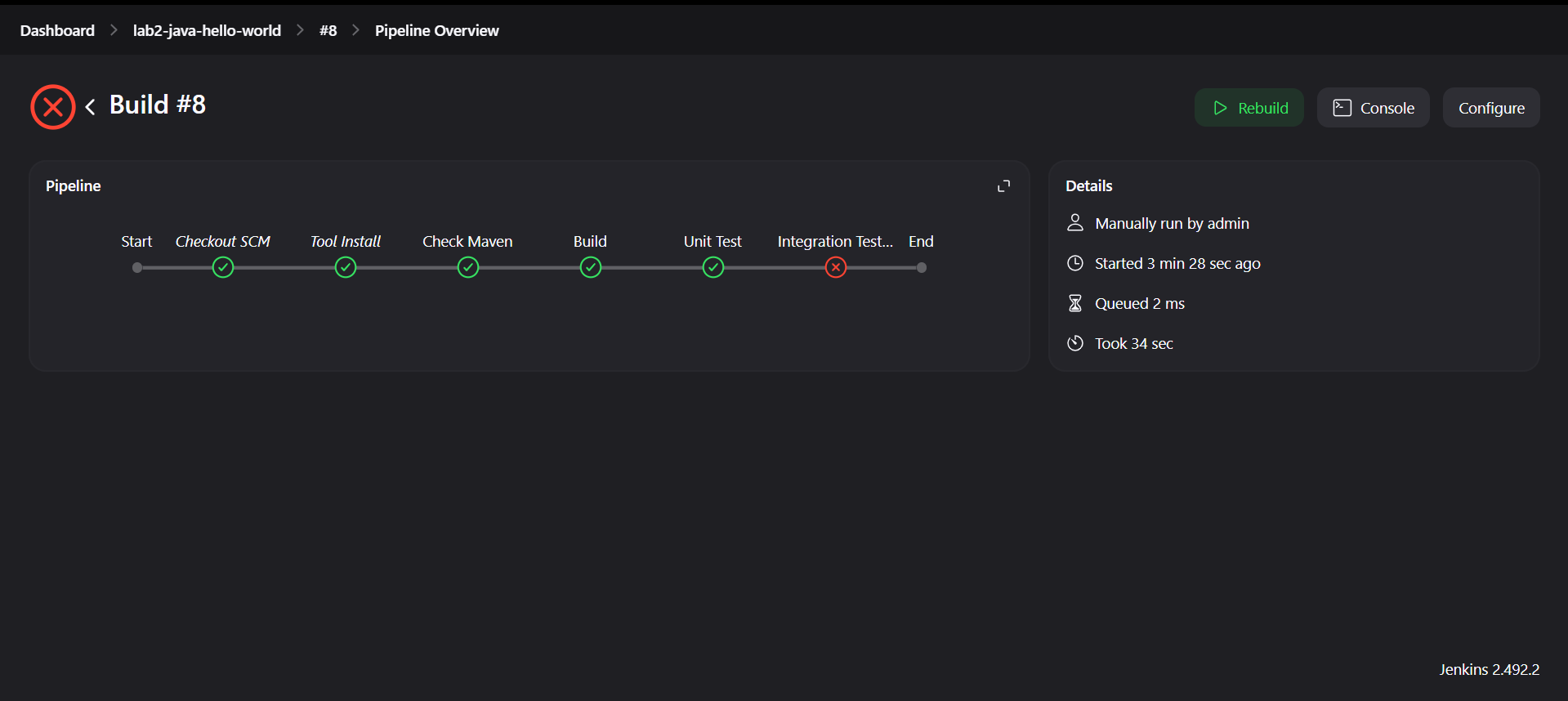This screenshot has height=701, width=1568.
Task: Navigate to Dashboard in breadcrumb
Action: [x=57, y=30]
